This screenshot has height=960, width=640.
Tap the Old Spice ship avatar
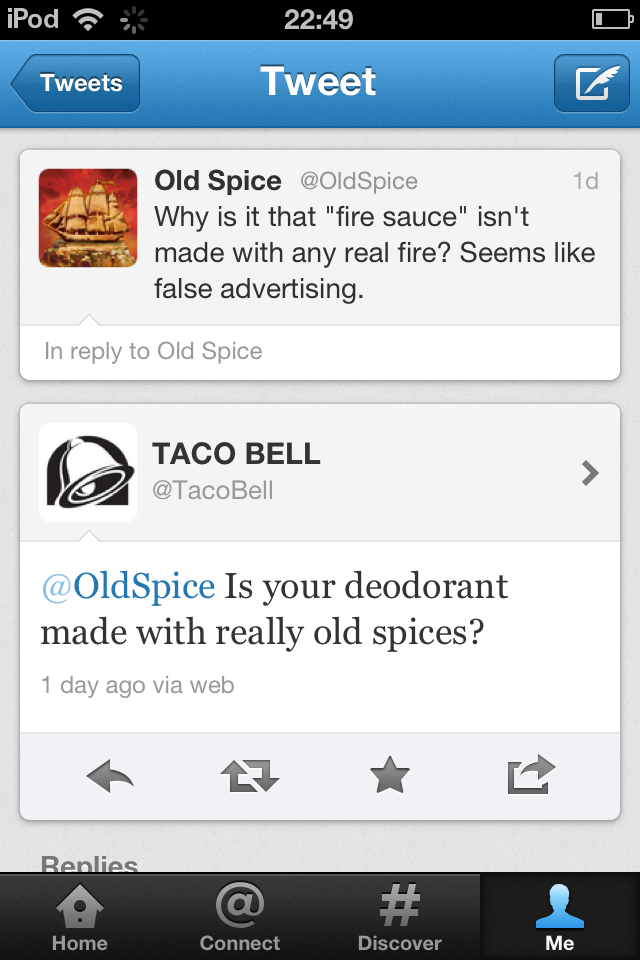(88, 218)
